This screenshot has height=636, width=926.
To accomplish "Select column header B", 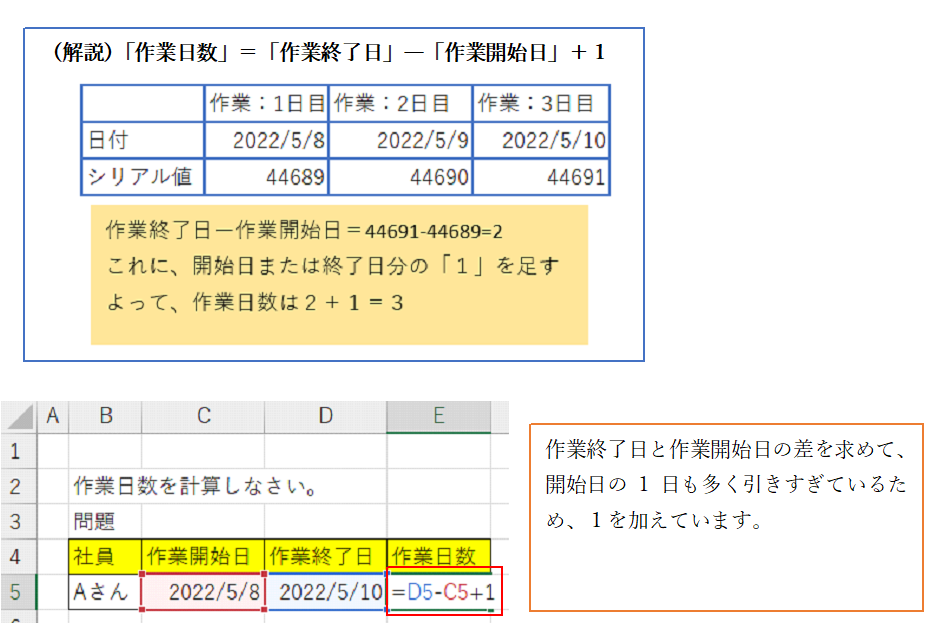I will 105,416.
